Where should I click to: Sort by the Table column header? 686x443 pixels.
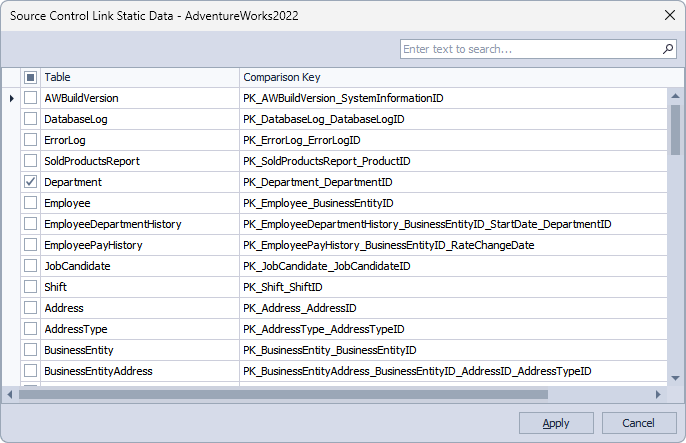pos(140,77)
